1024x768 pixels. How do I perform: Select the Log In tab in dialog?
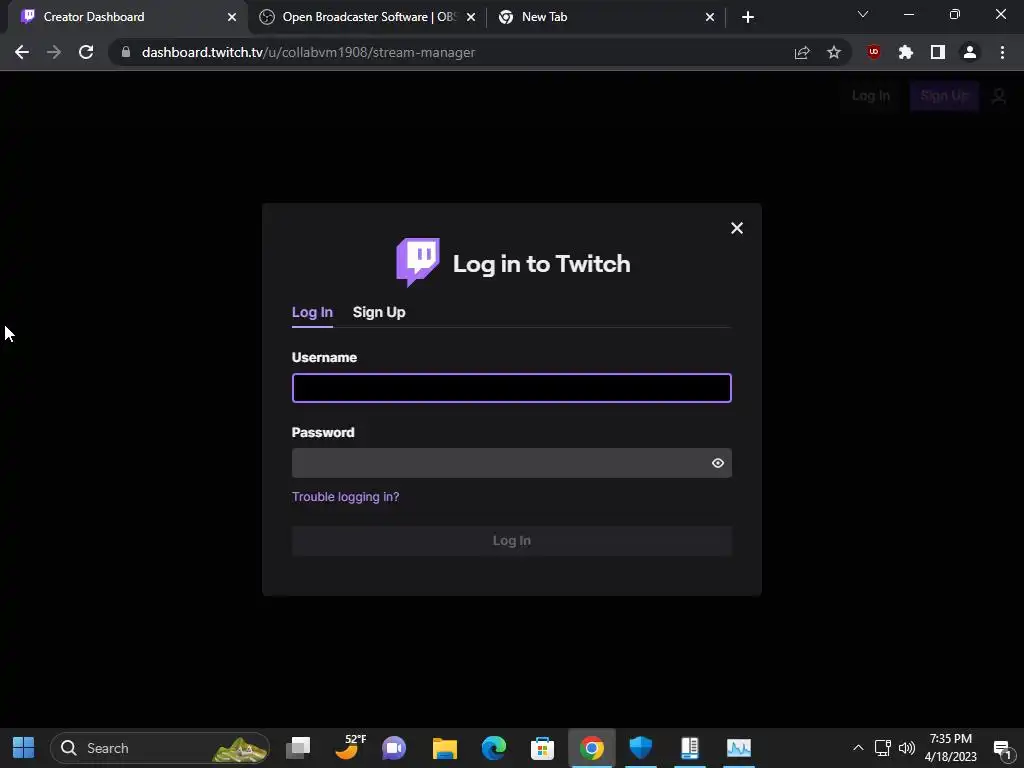coord(312,312)
